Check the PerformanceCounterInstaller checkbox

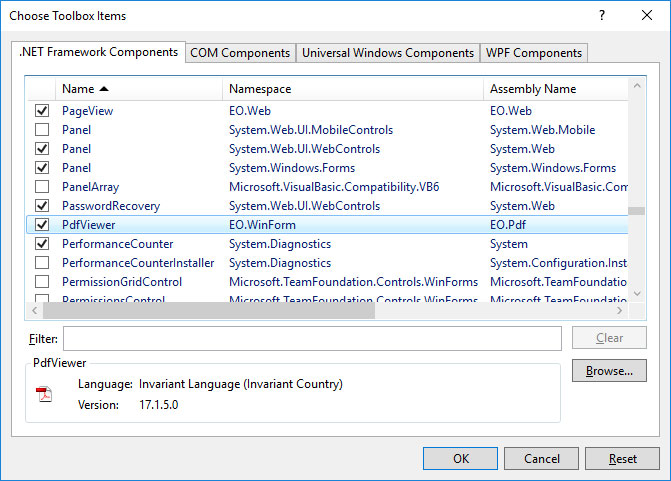(x=42, y=263)
